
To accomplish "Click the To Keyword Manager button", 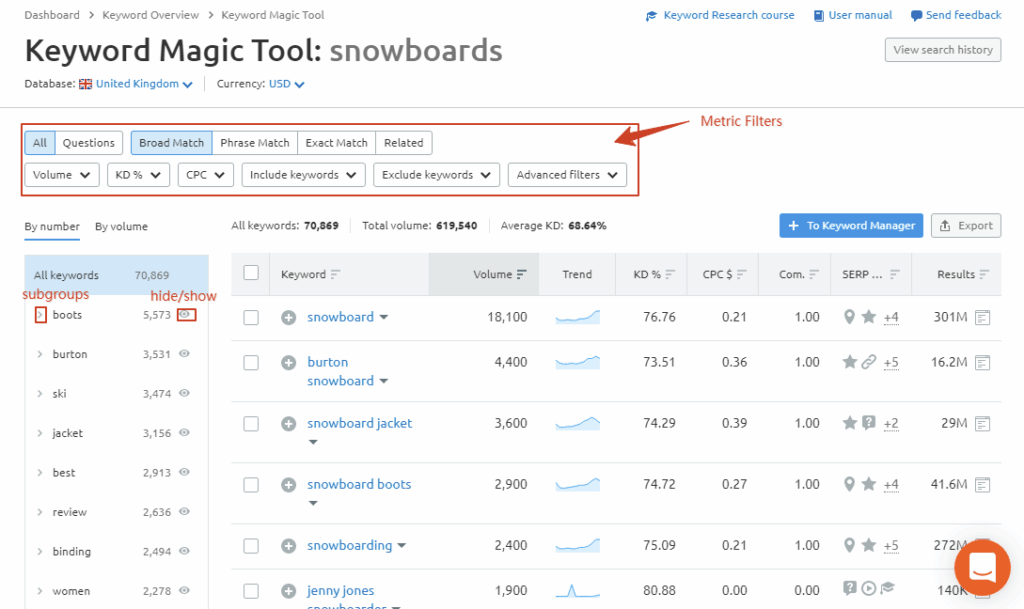I will [x=851, y=226].
